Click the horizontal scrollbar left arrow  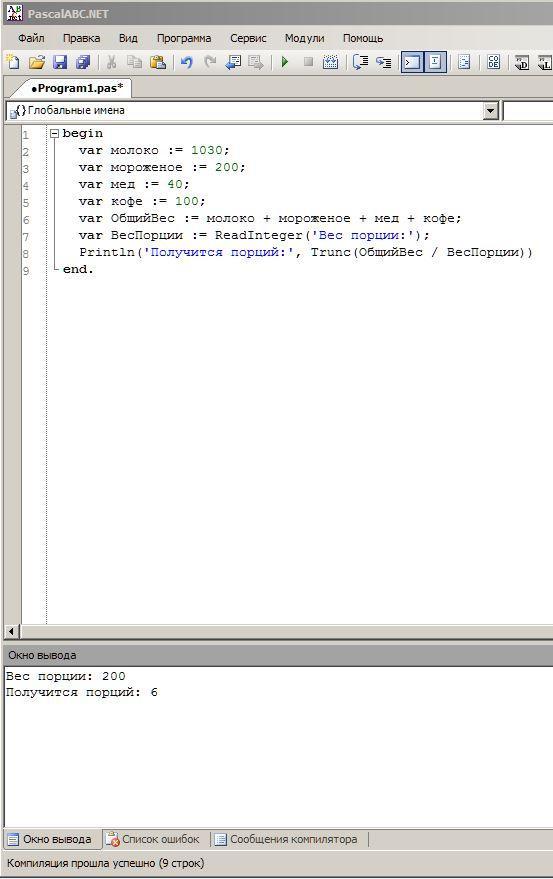pyautogui.click(x=12, y=631)
